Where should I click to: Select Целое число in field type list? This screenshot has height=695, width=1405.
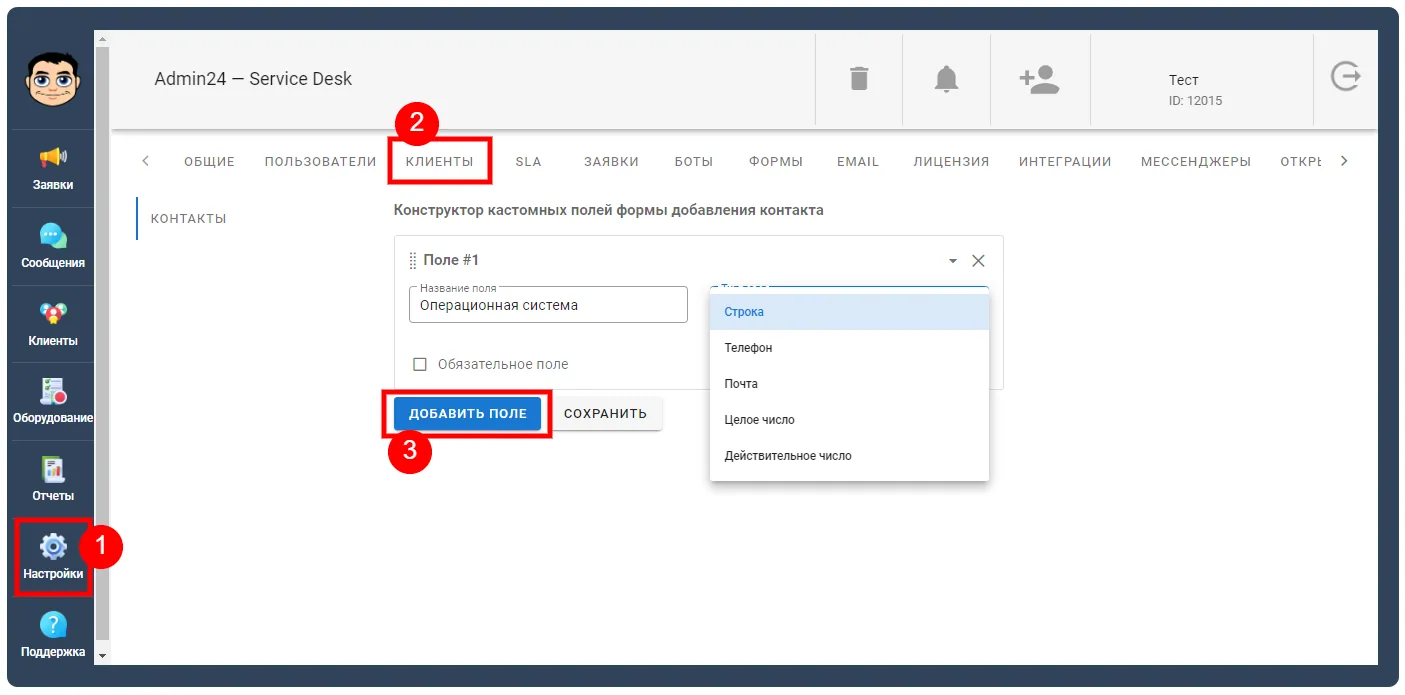point(849,420)
